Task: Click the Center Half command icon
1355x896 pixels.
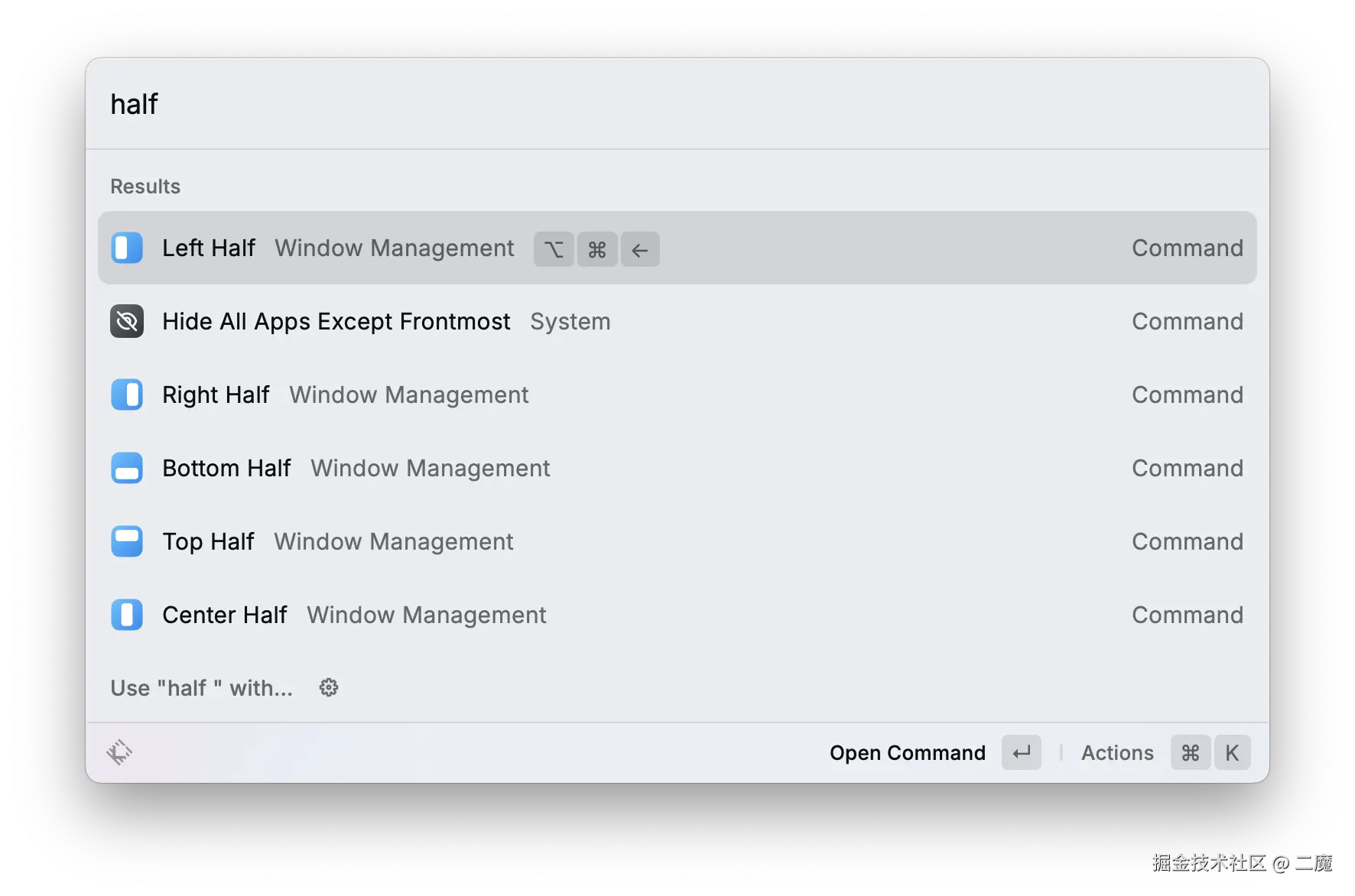Action: pos(126,615)
